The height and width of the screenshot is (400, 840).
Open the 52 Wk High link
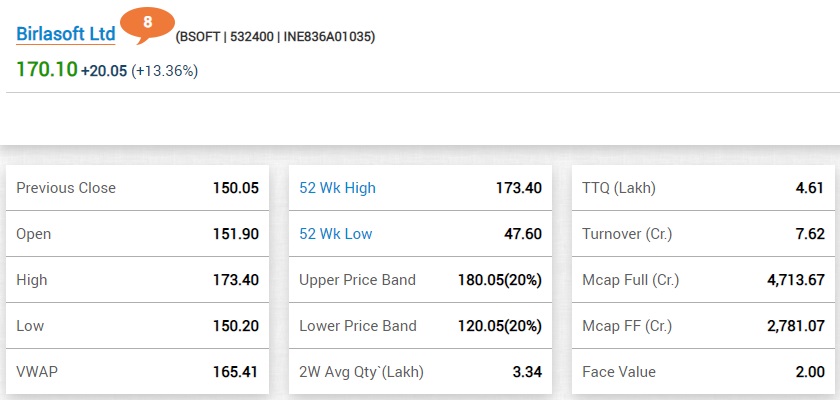point(338,188)
